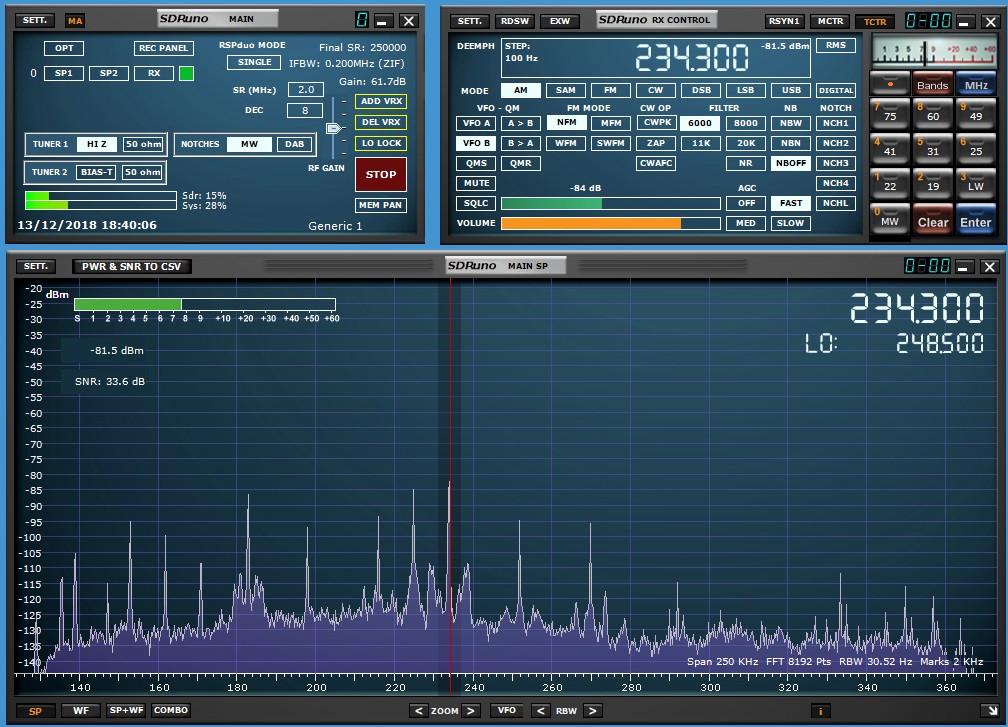Open SETT. in Main SP window
1008x727 pixels.
[x=35, y=266]
